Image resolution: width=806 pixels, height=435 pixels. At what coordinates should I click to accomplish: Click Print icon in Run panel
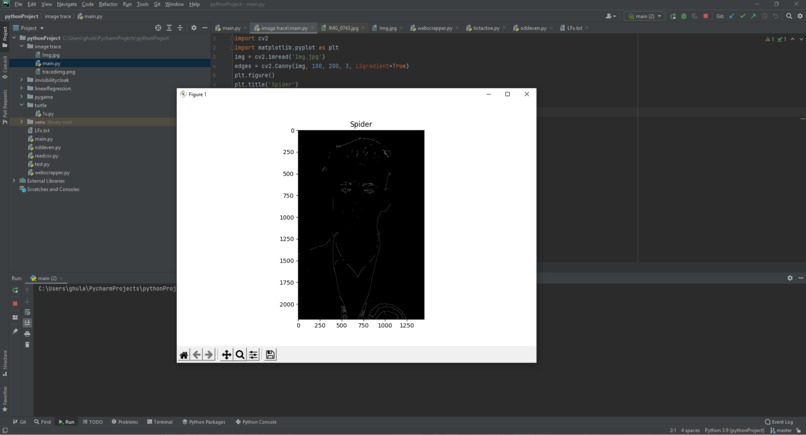[x=27, y=334]
